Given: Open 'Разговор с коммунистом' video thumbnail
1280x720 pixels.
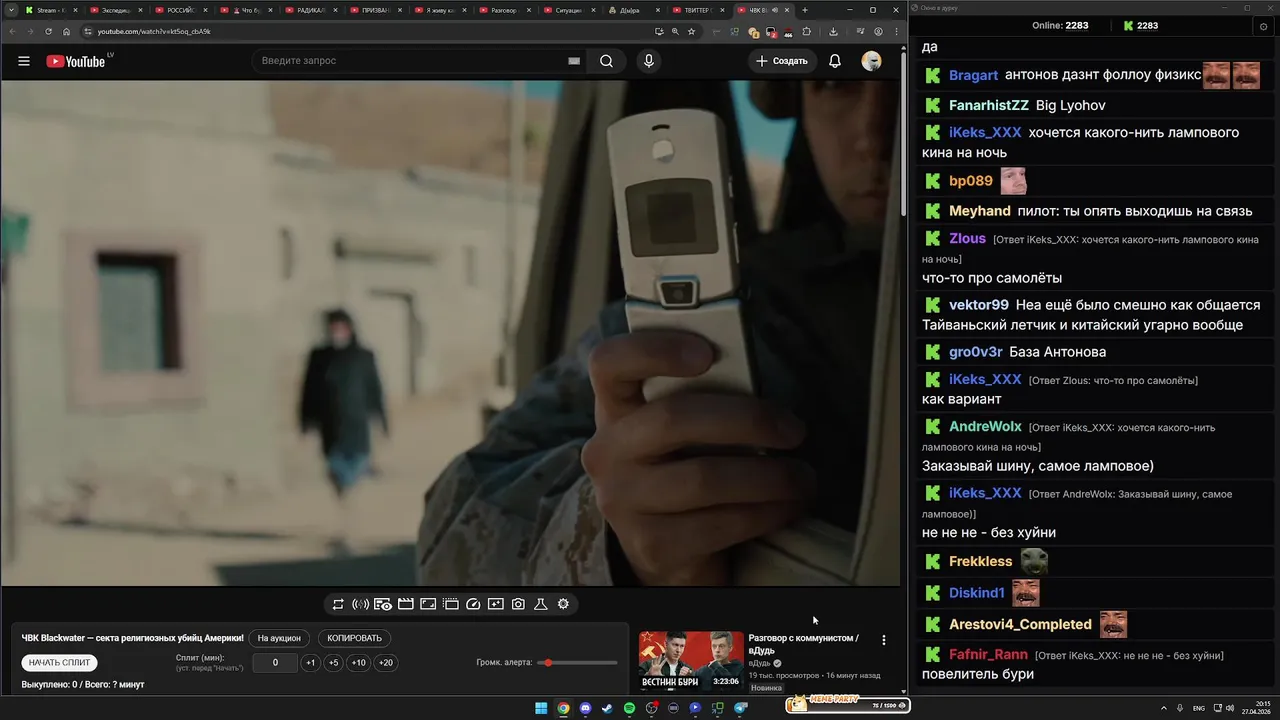Looking at the screenshot, I should tap(691, 660).
